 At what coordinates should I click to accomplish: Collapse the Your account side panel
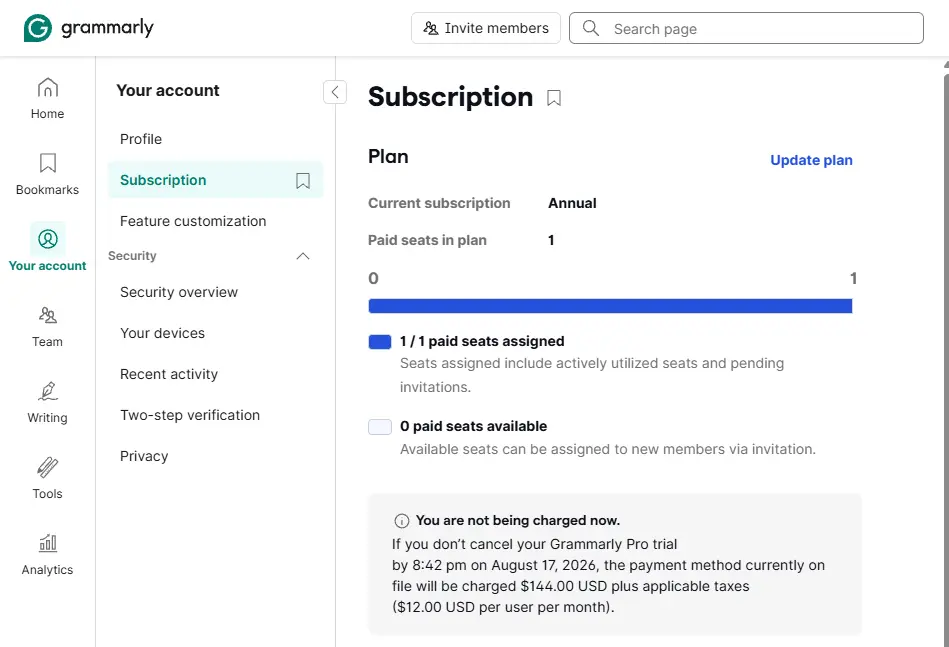[x=335, y=92]
